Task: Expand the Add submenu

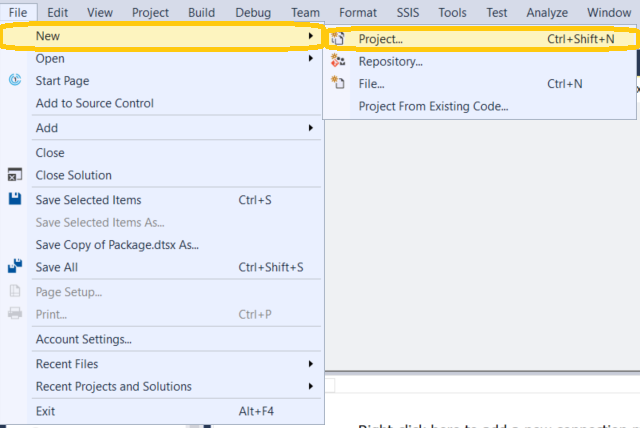Action: tap(312, 128)
